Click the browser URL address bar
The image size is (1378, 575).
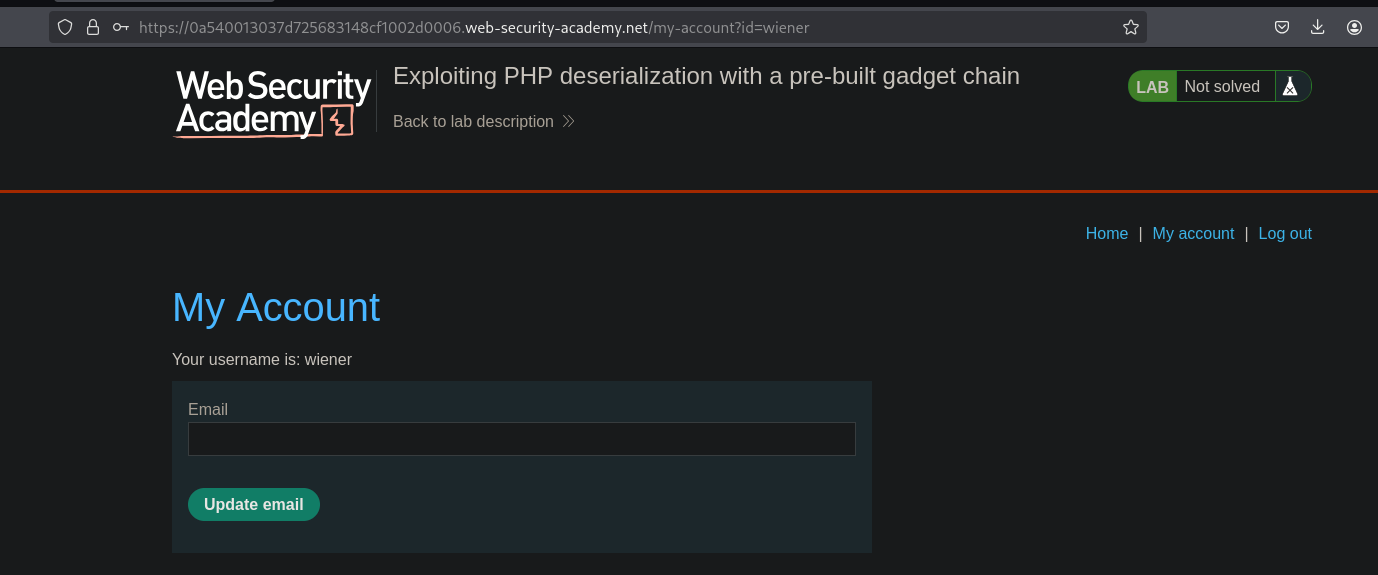[x=600, y=28]
